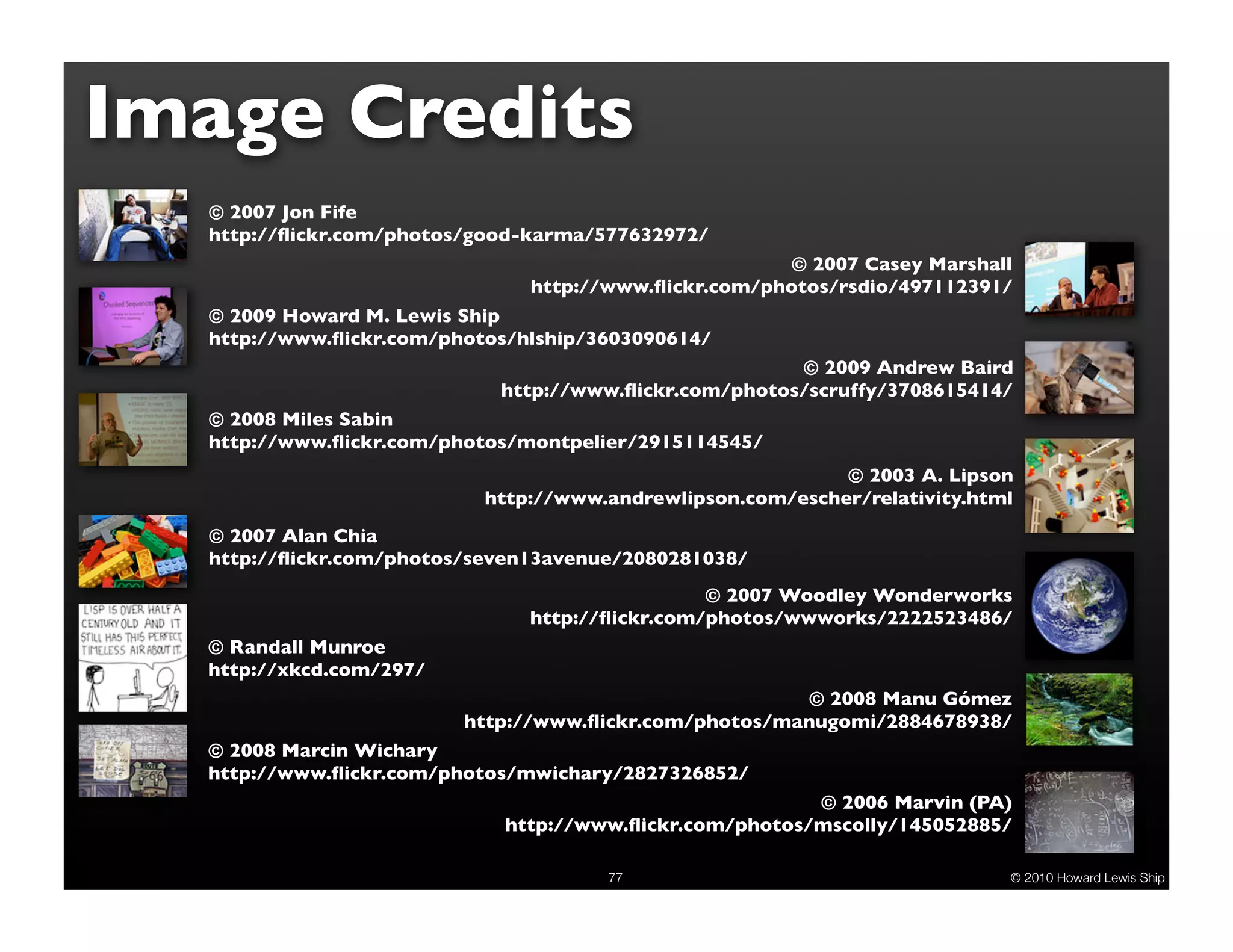The width and height of the screenshot is (1233, 952).
Task: Open the rsdio flickr photo link
Action: (x=771, y=286)
